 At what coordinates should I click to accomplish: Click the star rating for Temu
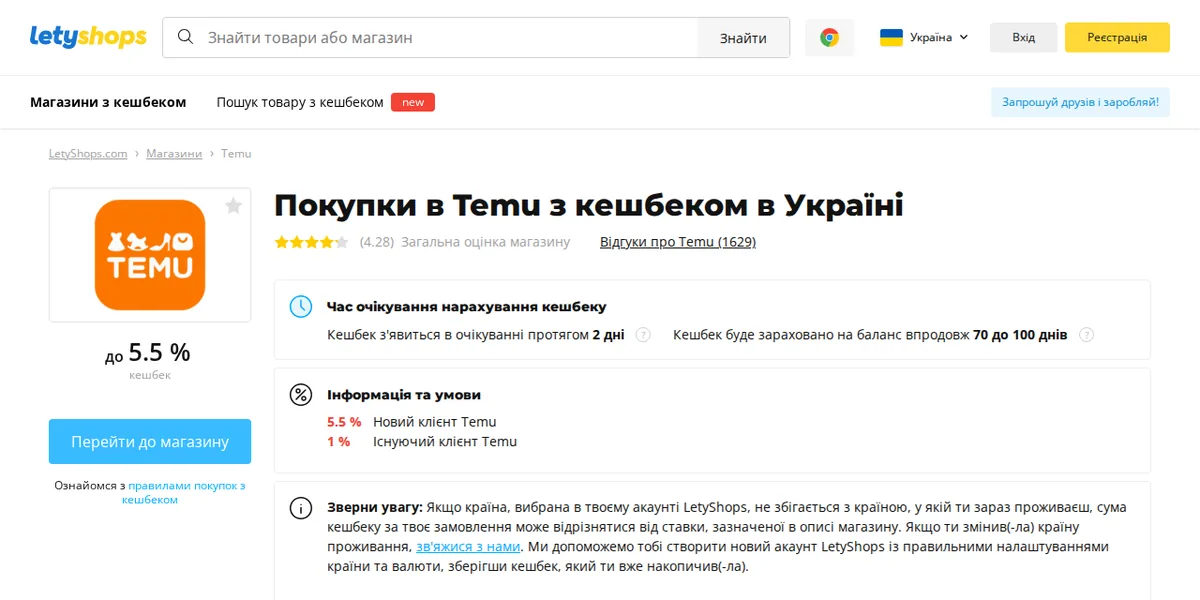(x=311, y=242)
